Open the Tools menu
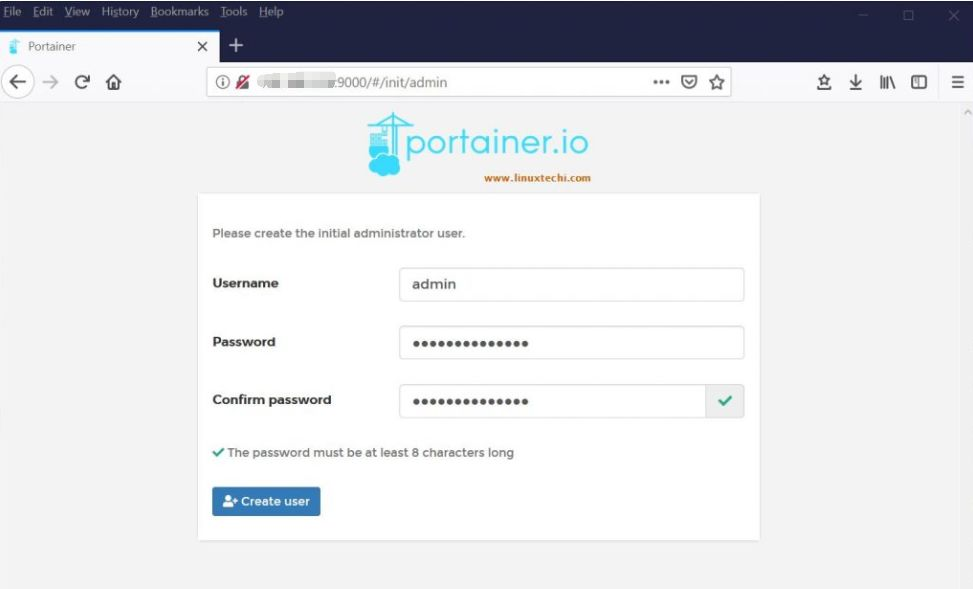This screenshot has height=589, width=973. coord(233,12)
